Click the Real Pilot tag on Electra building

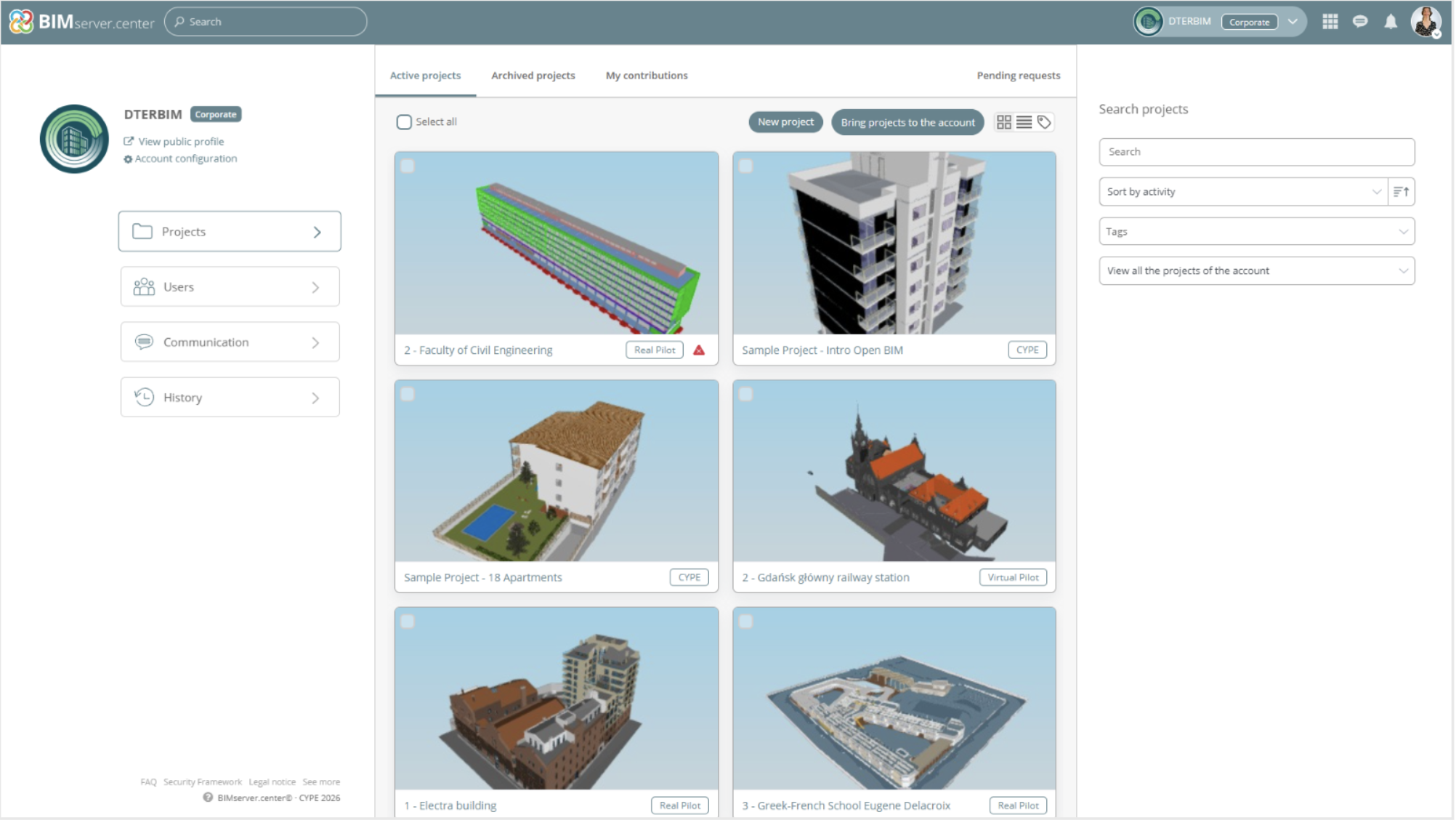[680, 805]
